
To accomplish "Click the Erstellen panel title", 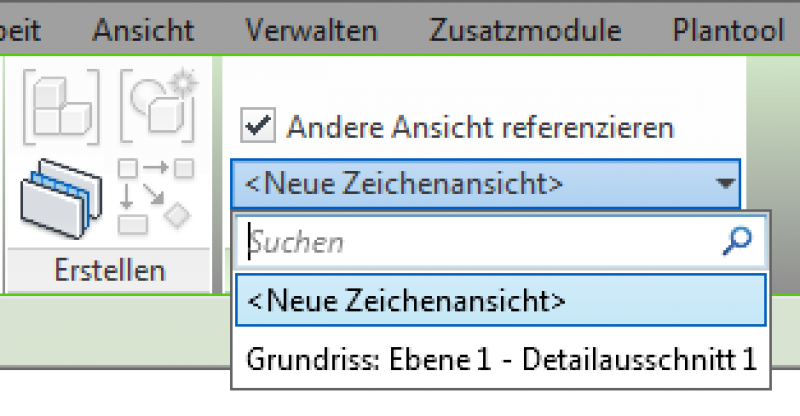I will (110, 271).
